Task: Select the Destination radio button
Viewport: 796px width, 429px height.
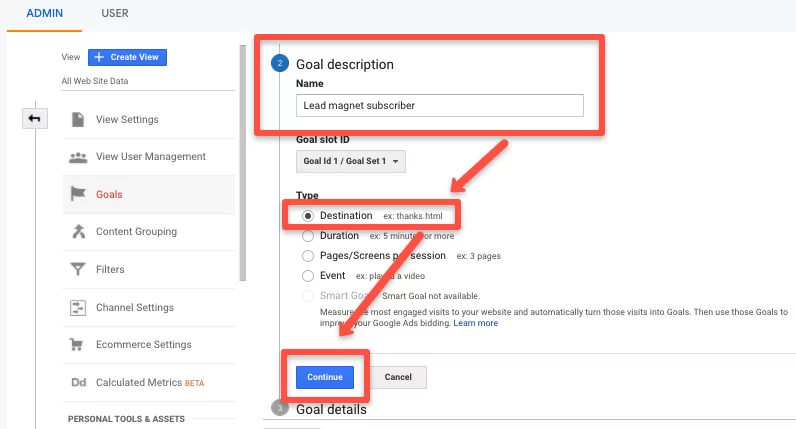Action: [x=308, y=216]
